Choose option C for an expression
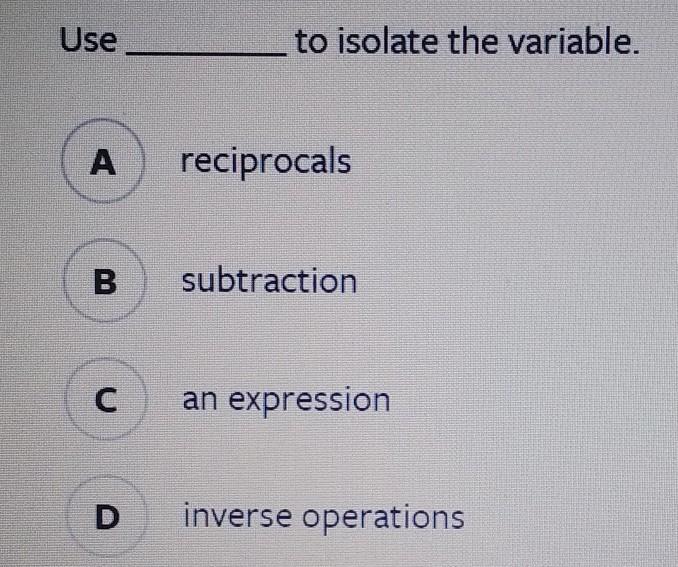The image size is (678, 567). 105,400
